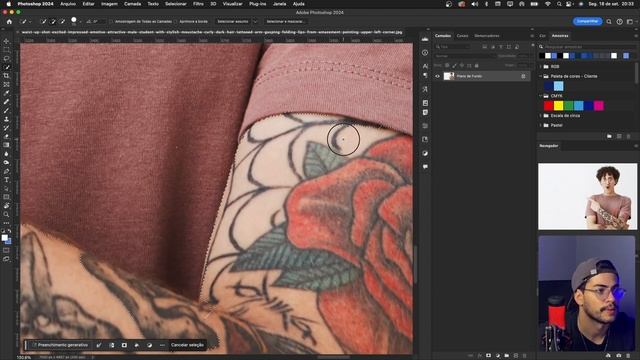This screenshot has width=640, height=360.
Task: Collapse the CMYK swatch folder
Action: 541,96
